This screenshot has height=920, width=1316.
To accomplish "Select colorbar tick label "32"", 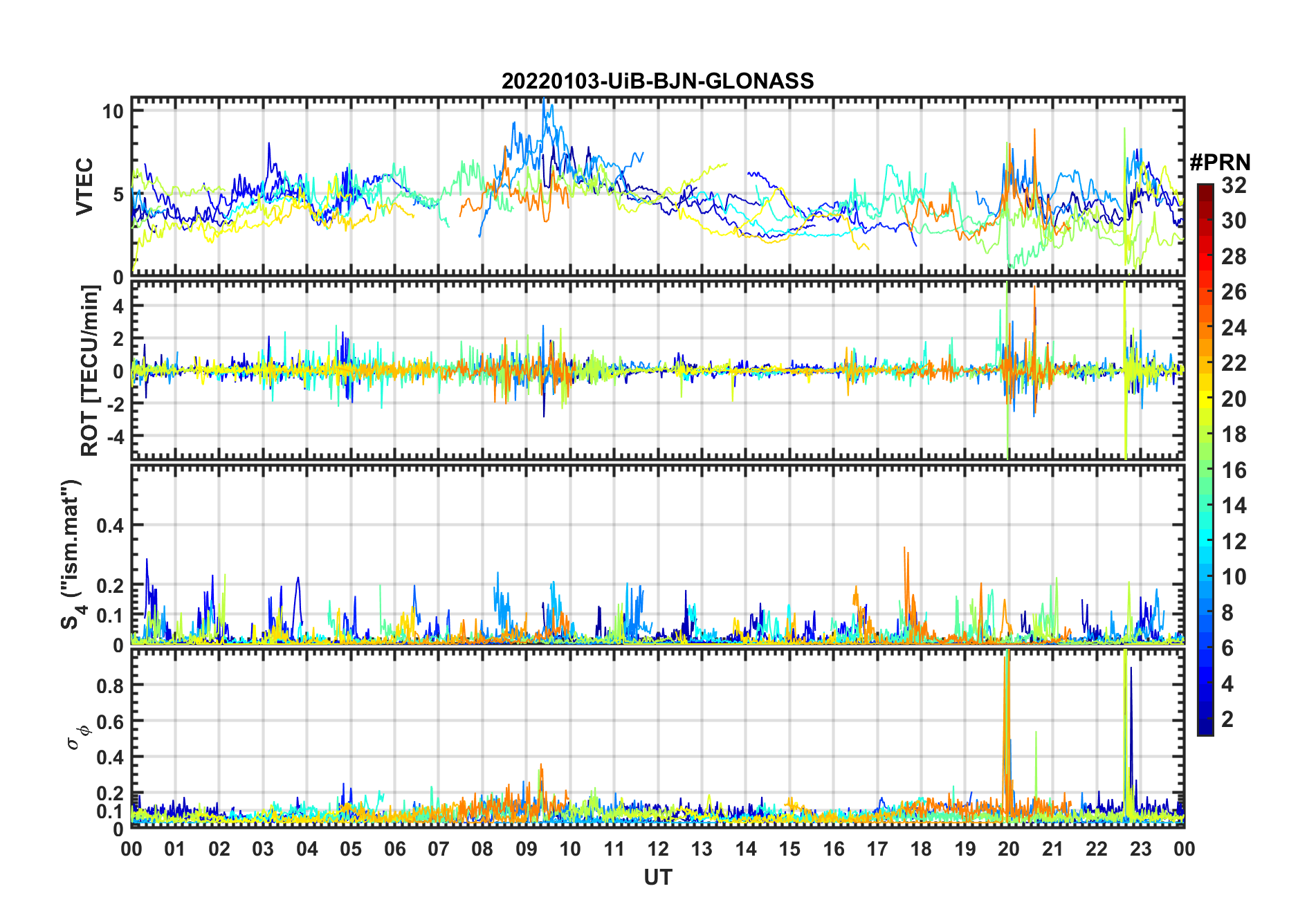I will pyautogui.click(x=1234, y=185).
